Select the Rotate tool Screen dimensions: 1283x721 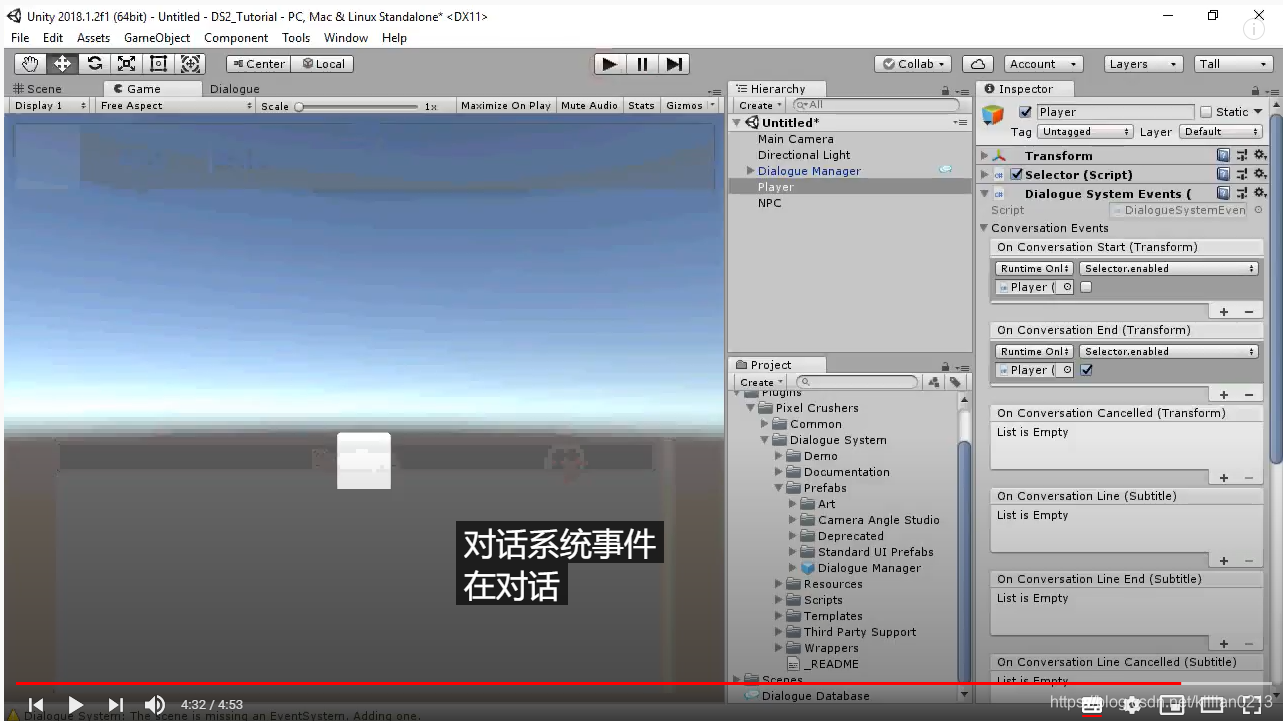(95, 63)
